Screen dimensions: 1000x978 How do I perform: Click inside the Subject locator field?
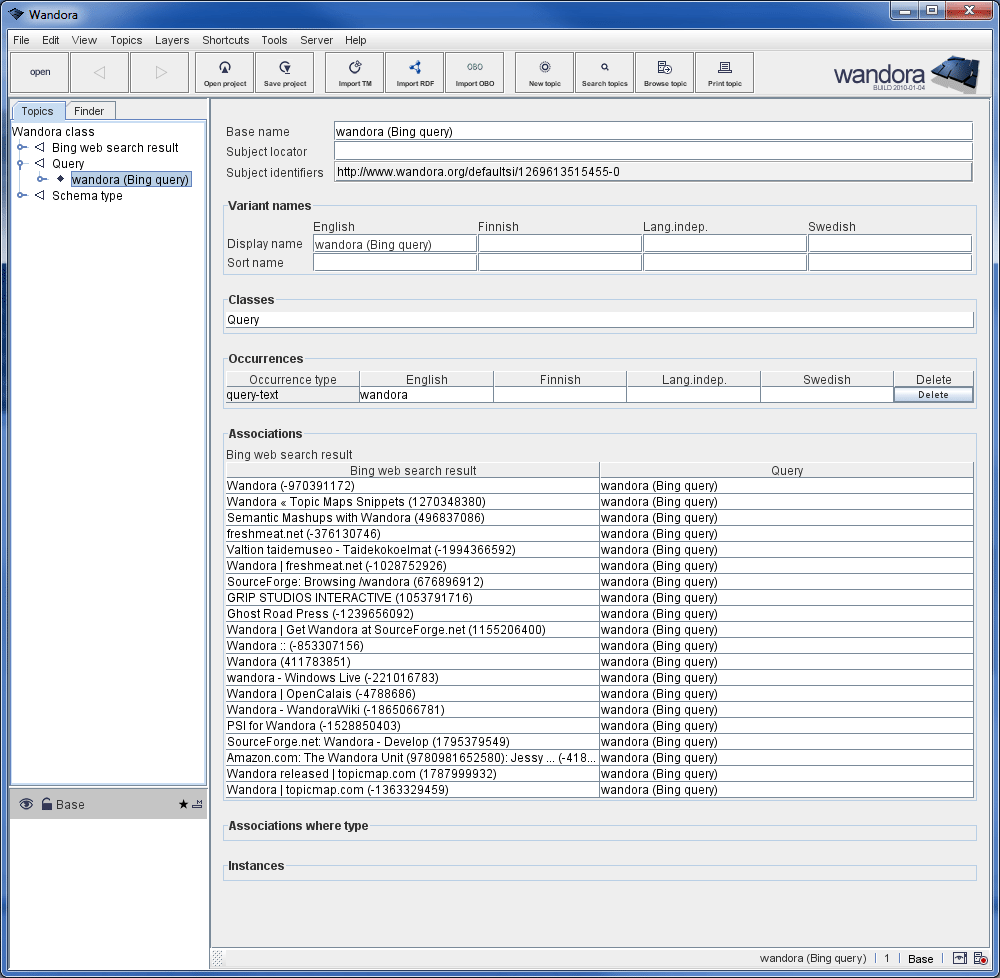coord(650,150)
